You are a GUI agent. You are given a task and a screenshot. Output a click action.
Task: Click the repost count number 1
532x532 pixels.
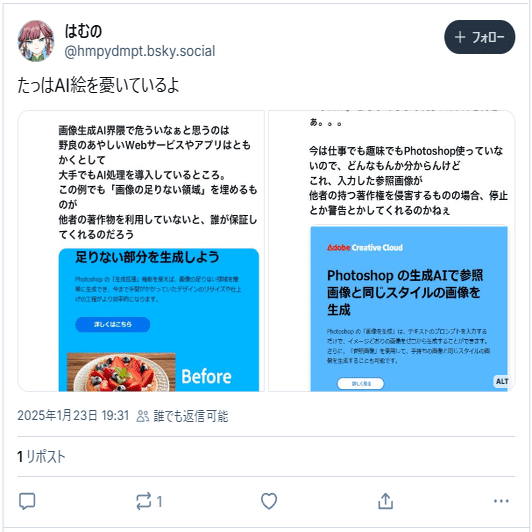[x=159, y=501]
